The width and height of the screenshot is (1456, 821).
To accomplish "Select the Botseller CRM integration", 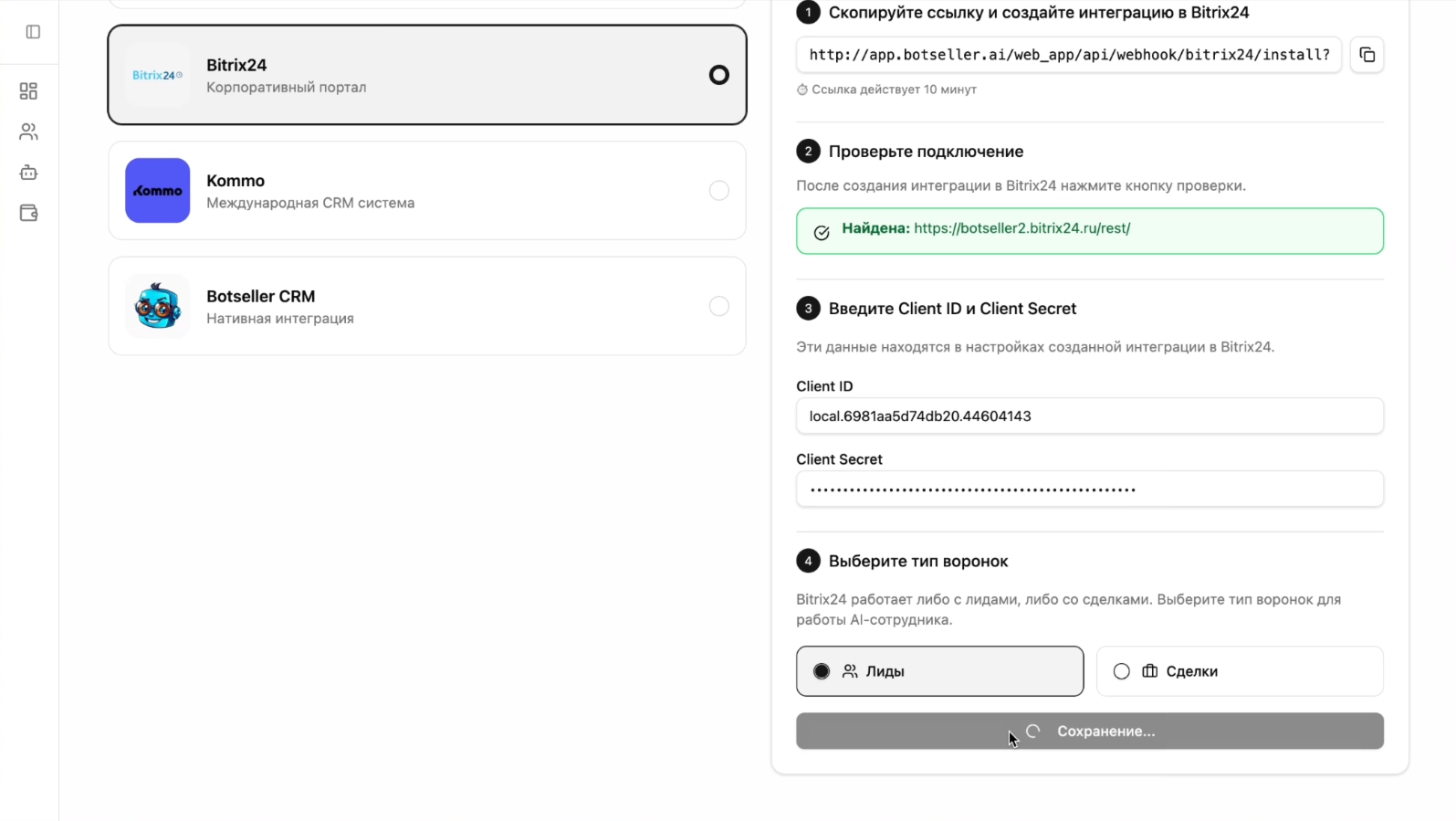I will tap(426, 306).
